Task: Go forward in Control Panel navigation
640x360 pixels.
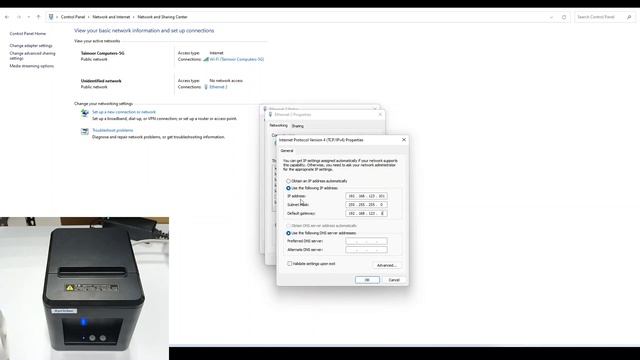Action: (x=19, y=17)
